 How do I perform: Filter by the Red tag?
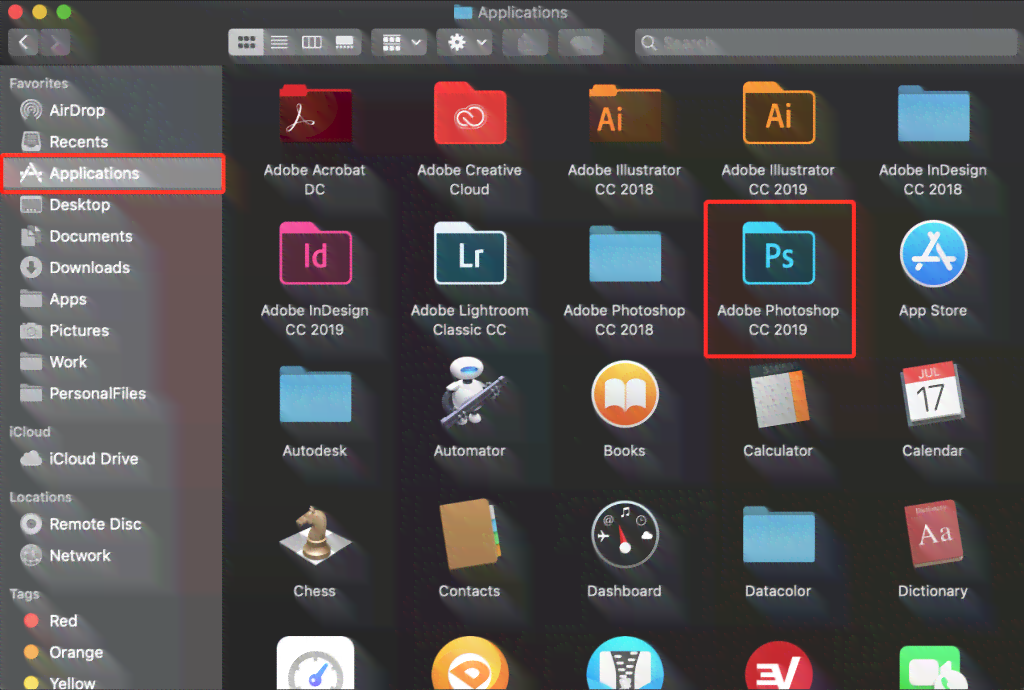click(111, 621)
